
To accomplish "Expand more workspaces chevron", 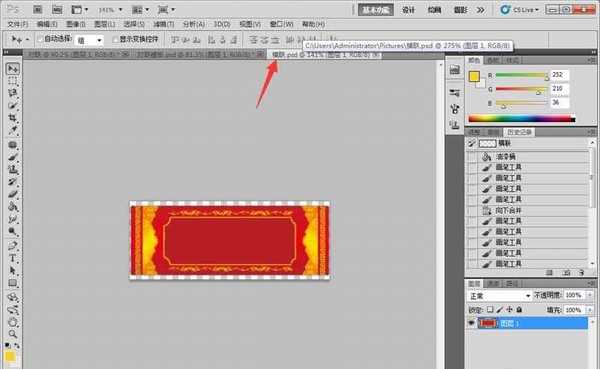I will (x=481, y=10).
